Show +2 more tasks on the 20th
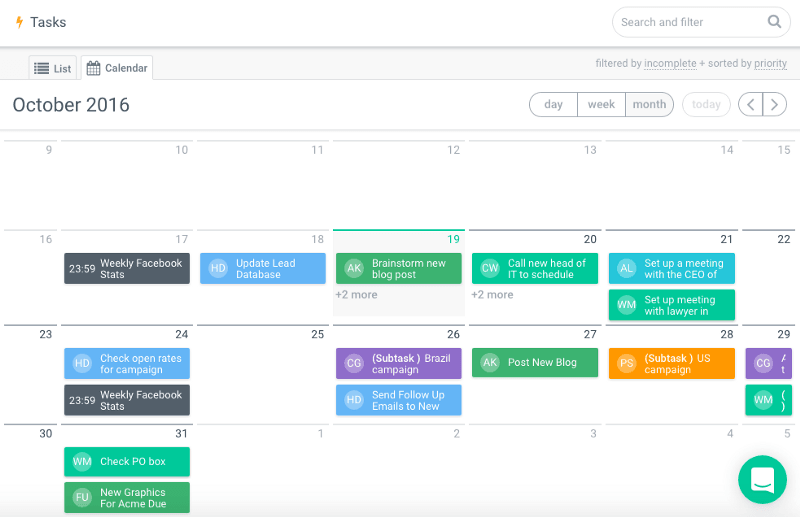 click(x=492, y=295)
